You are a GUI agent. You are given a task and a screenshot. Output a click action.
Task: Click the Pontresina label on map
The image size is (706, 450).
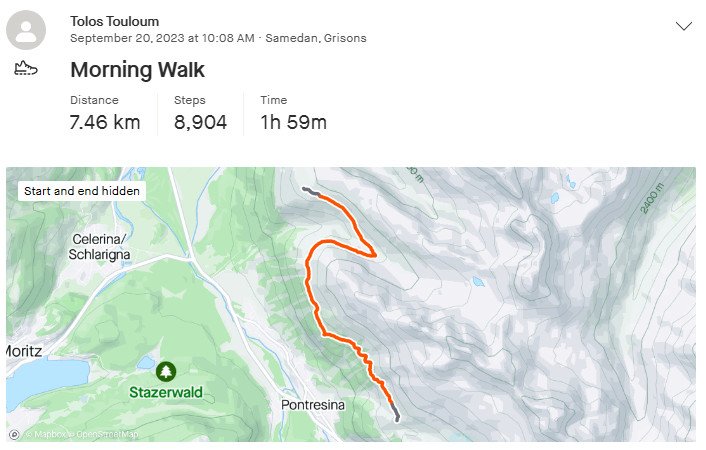[x=313, y=405]
